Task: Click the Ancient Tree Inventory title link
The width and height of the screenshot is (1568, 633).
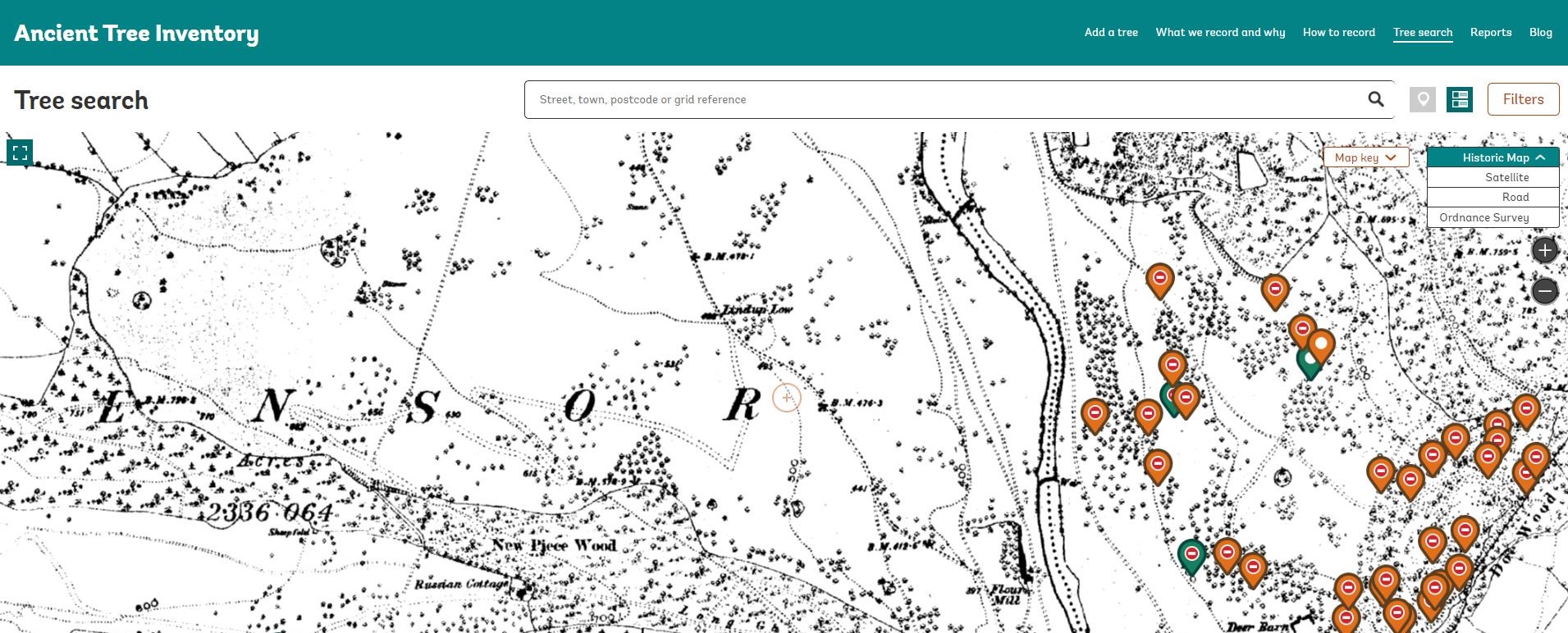Action: pos(136,33)
